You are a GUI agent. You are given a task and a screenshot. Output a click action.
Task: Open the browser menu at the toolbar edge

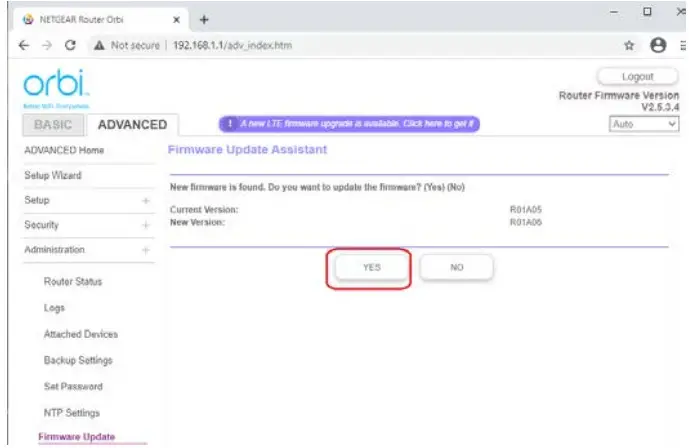click(x=683, y=45)
